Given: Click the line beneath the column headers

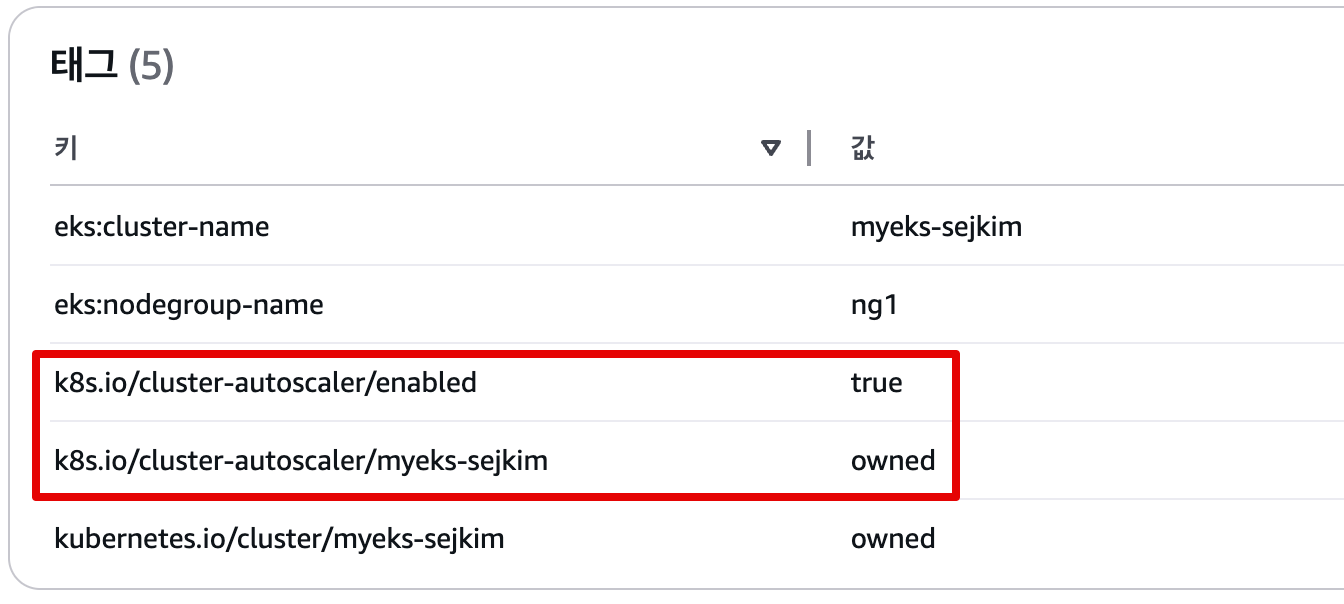Looking at the screenshot, I should 600,185.
